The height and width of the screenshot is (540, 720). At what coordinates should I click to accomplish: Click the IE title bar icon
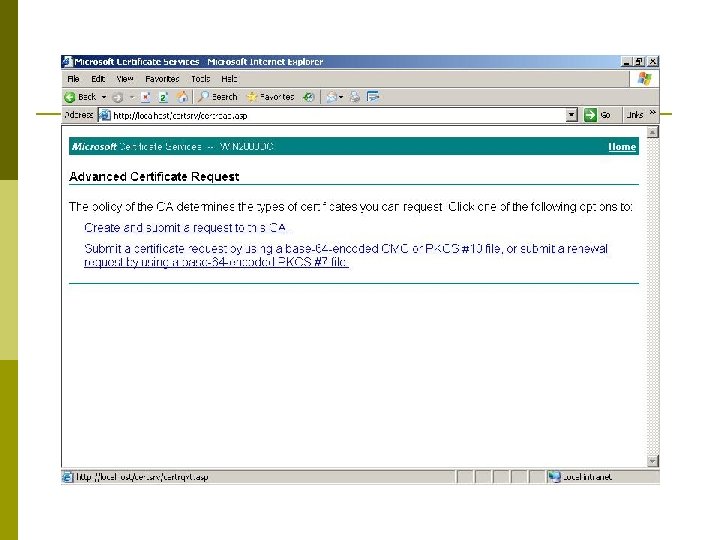click(68, 62)
